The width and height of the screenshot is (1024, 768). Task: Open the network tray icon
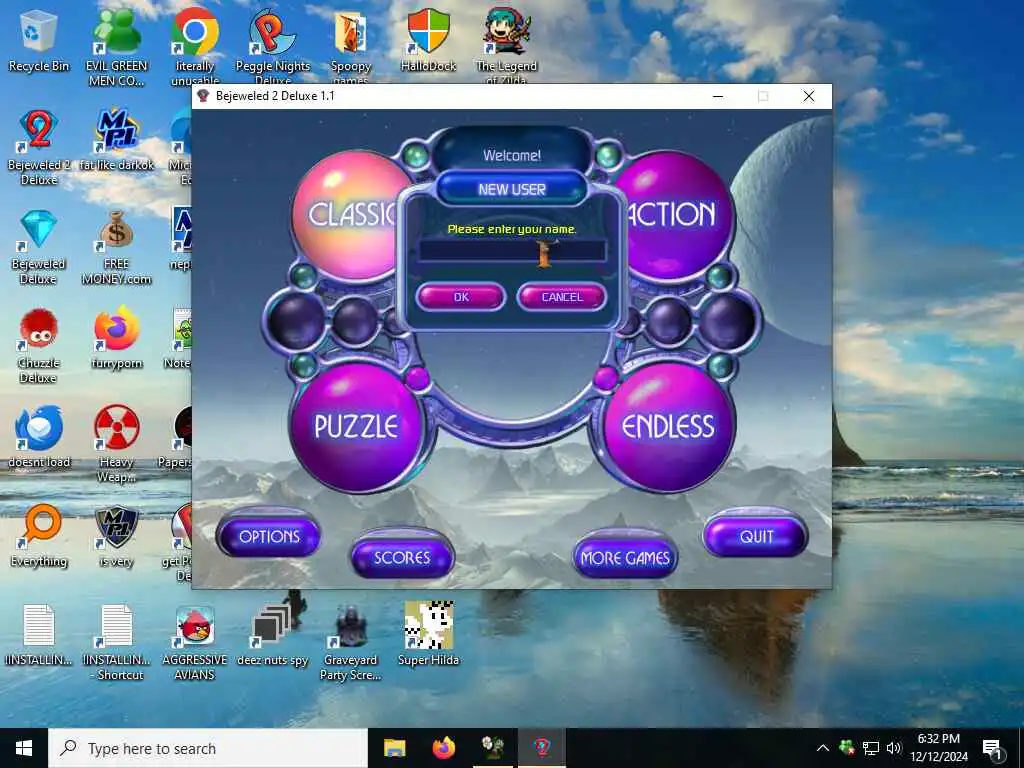[871, 748]
